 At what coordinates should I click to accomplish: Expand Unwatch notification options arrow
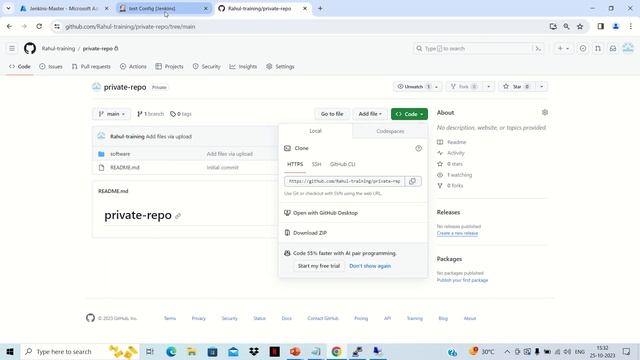click(x=436, y=87)
